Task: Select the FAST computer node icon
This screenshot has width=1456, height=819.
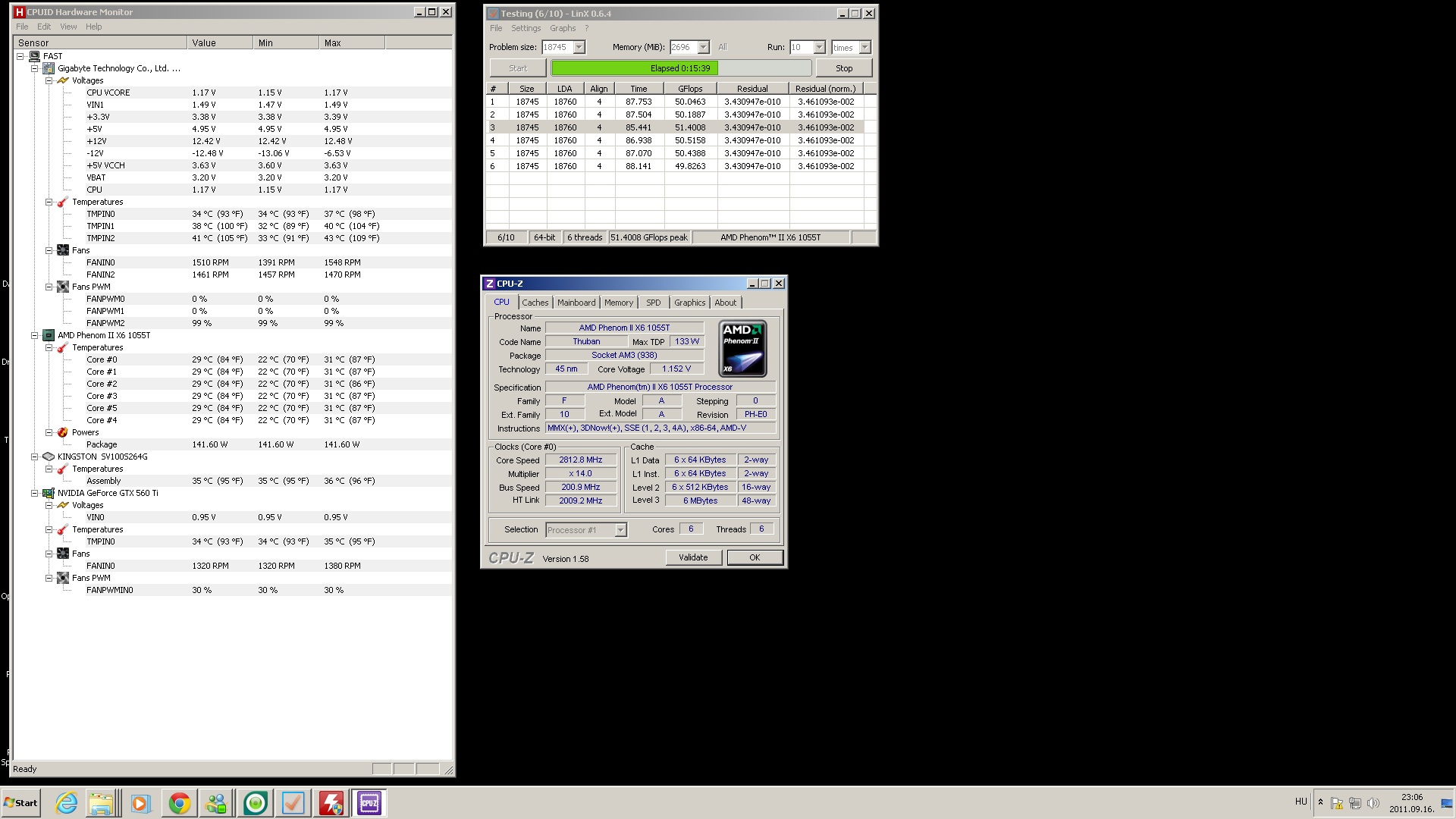Action: [34, 56]
